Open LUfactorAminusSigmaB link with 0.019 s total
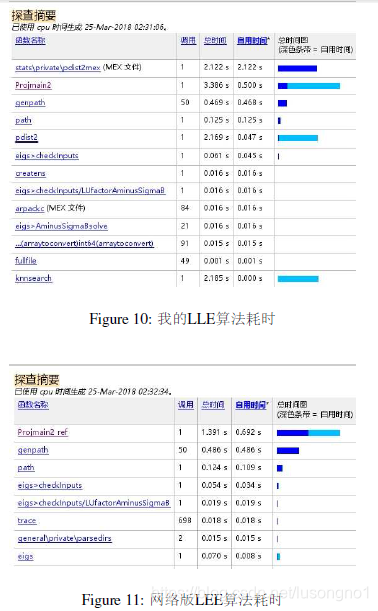This screenshot has width=378, height=611. click(94, 503)
